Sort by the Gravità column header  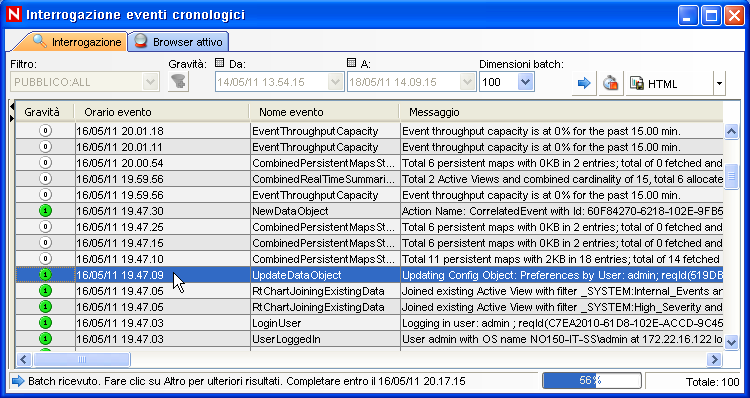click(x=44, y=112)
